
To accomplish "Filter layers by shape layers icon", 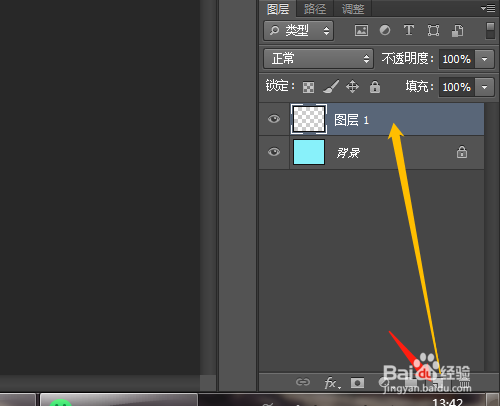I will (x=433, y=31).
